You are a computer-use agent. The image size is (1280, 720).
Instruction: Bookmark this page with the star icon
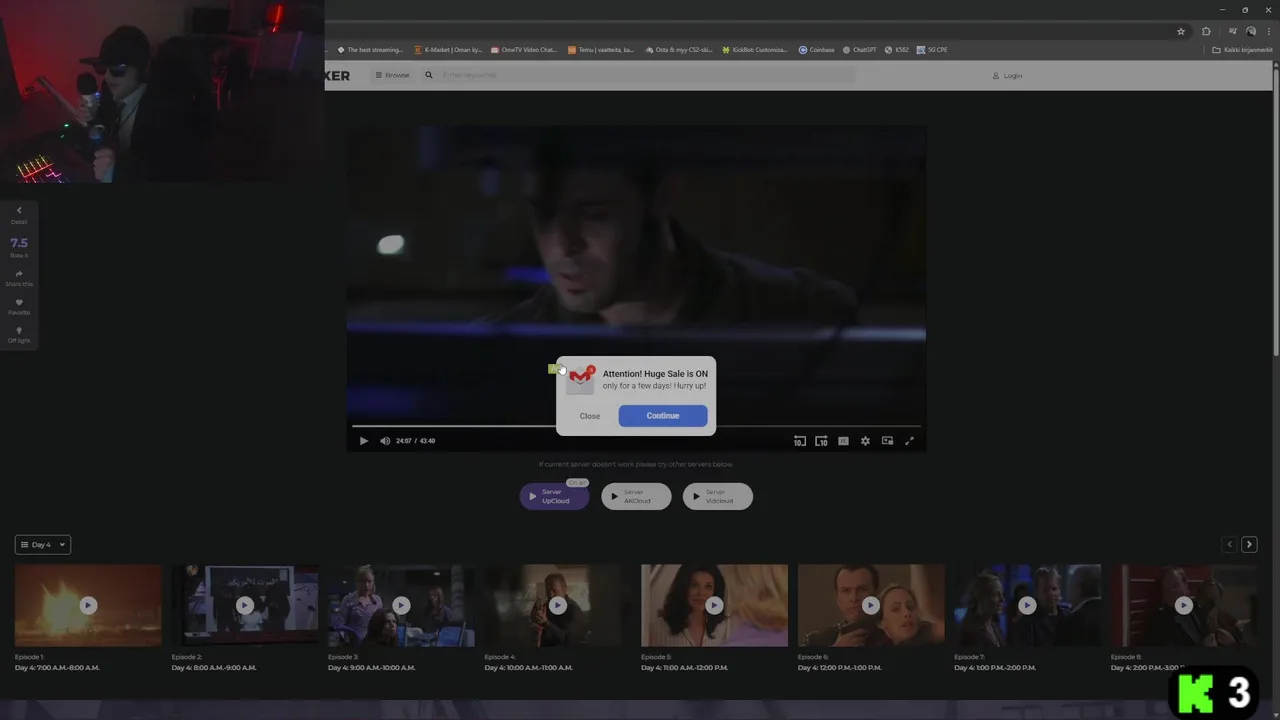pos(1181,31)
